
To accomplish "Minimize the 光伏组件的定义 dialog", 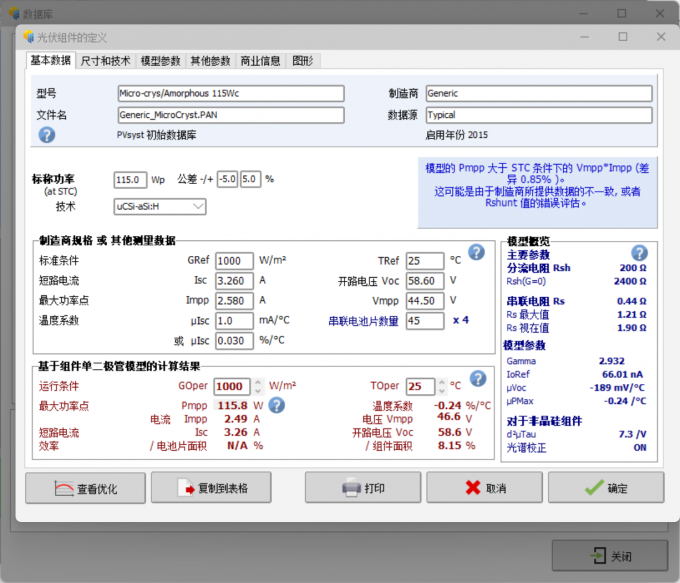I will (x=585, y=36).
